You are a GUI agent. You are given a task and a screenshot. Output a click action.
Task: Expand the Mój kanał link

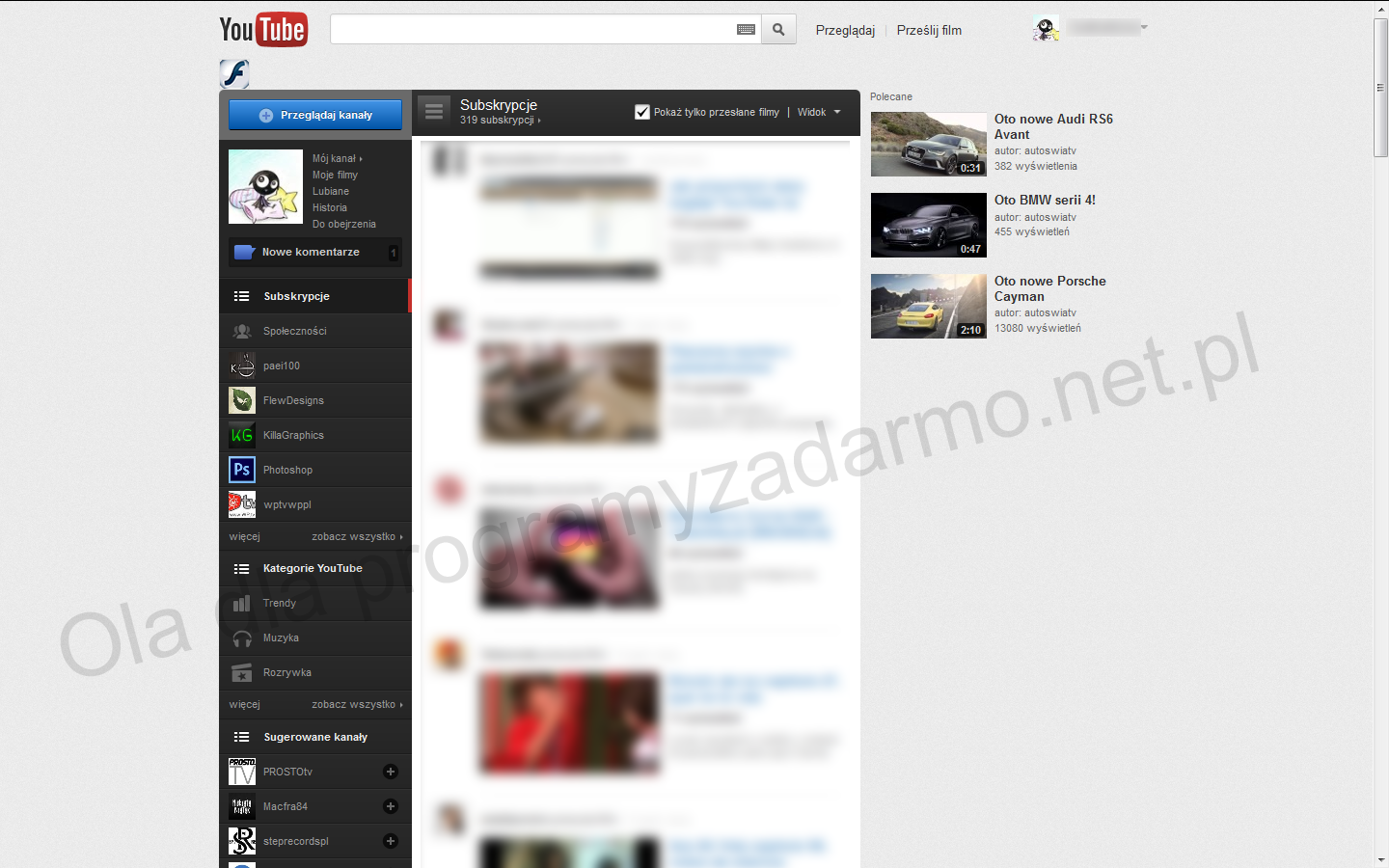(338, 158)
